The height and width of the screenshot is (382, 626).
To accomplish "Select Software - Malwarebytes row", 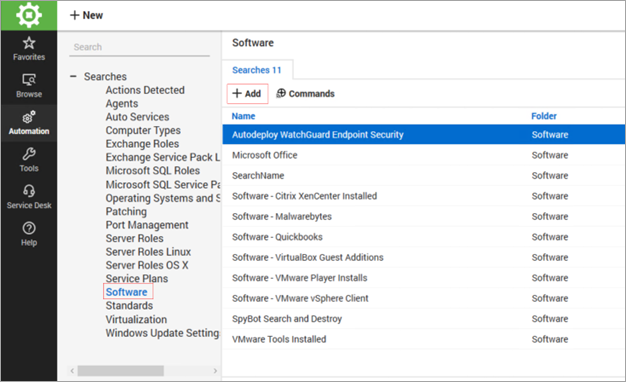I will click(x=424, y=216).
